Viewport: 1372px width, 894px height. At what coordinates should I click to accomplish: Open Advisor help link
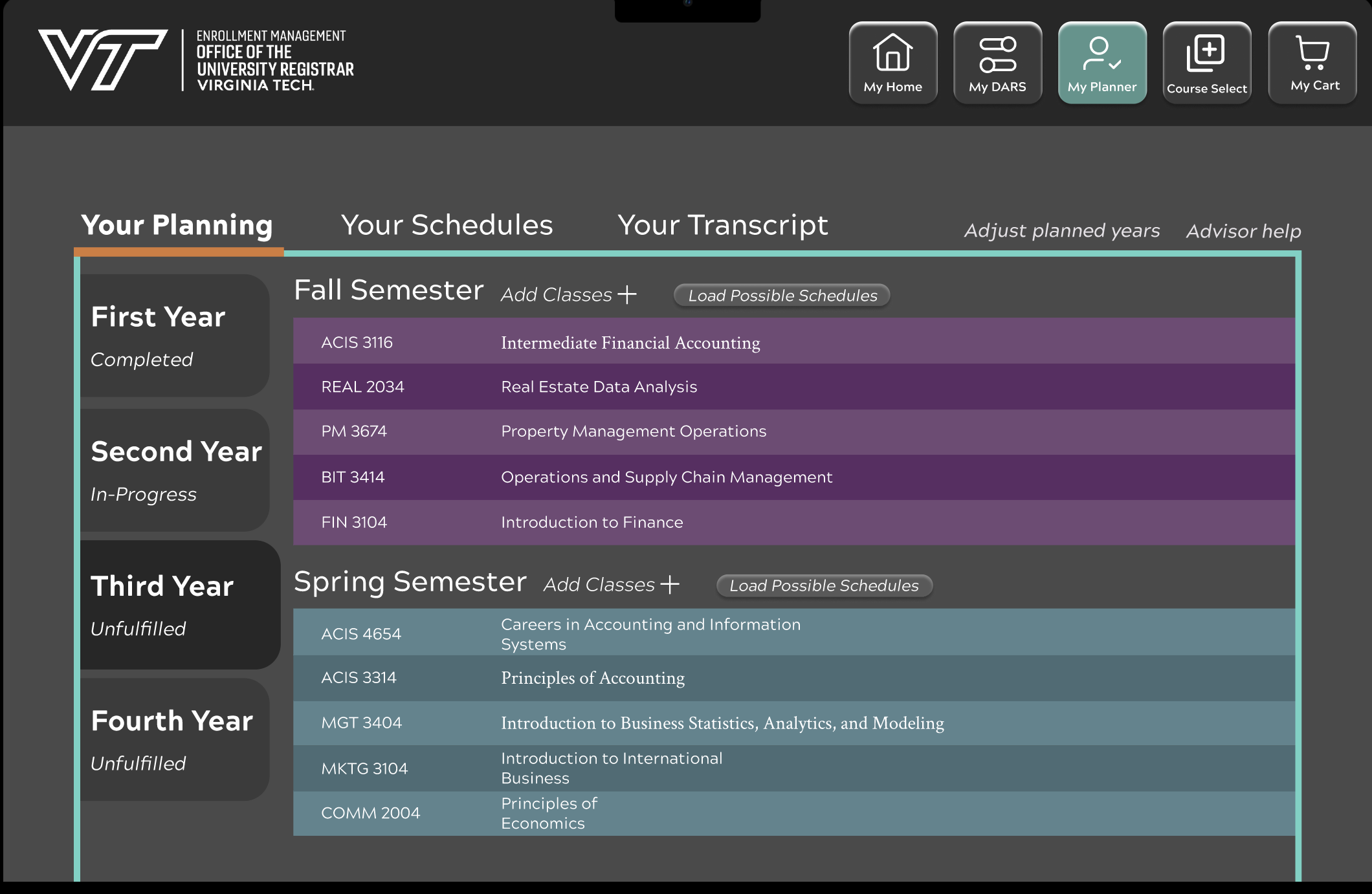(1243, 231)
